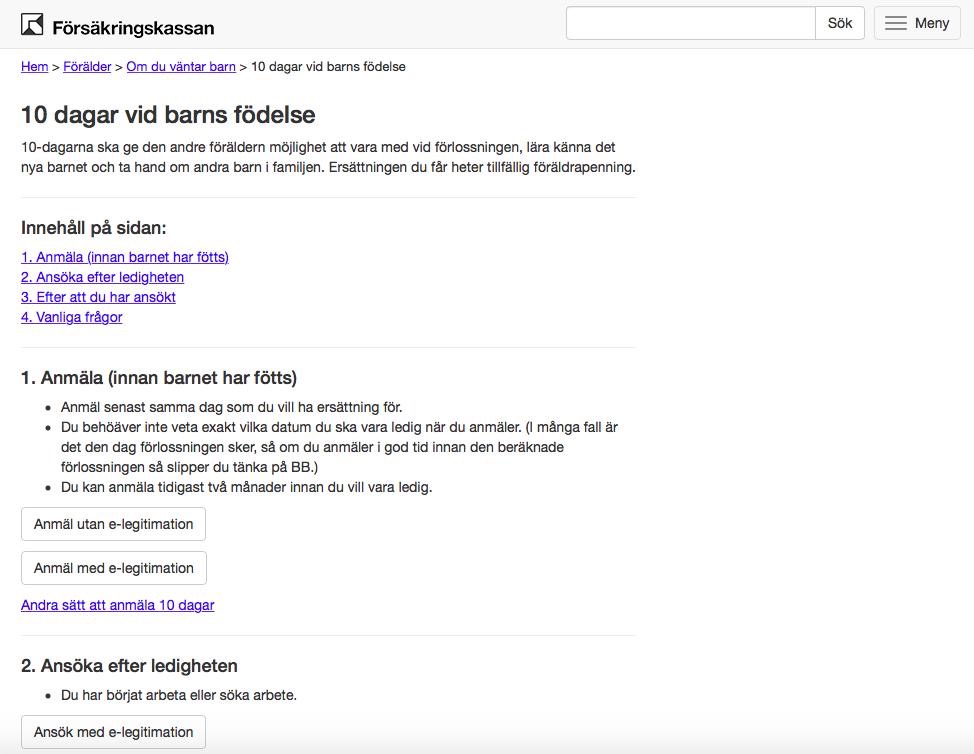
Task: Jump to Vanliga frågor contents link
Action: tap(72, 317)
